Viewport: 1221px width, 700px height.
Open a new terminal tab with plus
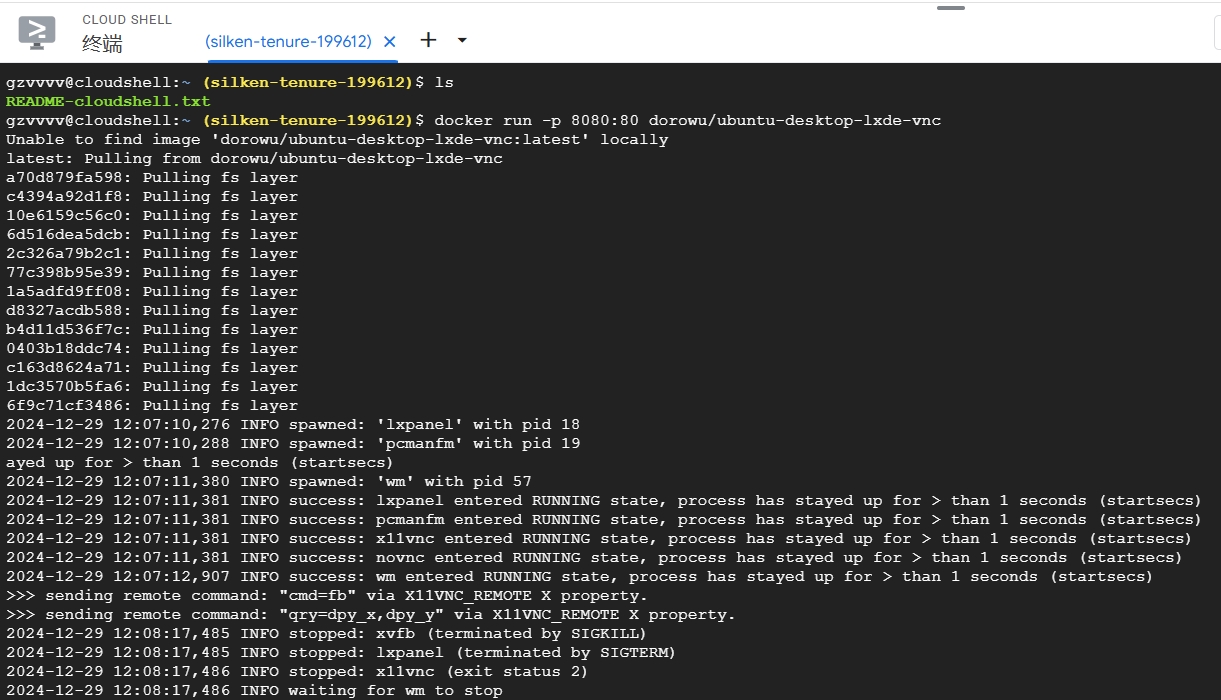point(428,40)
